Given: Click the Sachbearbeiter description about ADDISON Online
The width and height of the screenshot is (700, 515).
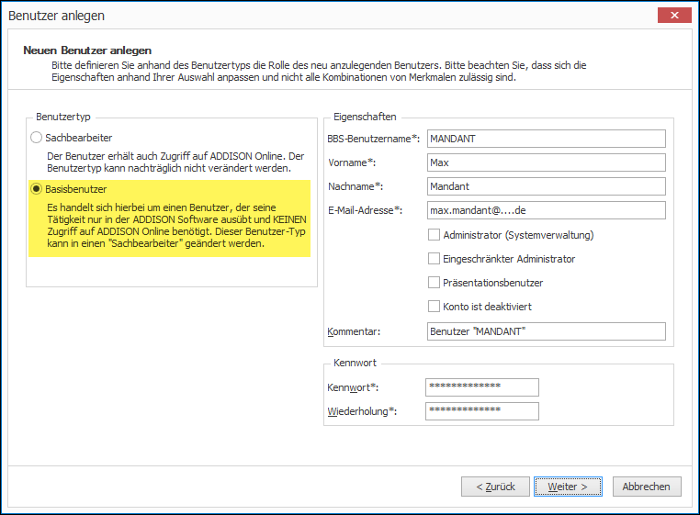Looking at the screenshot, I should click(175, 162).
